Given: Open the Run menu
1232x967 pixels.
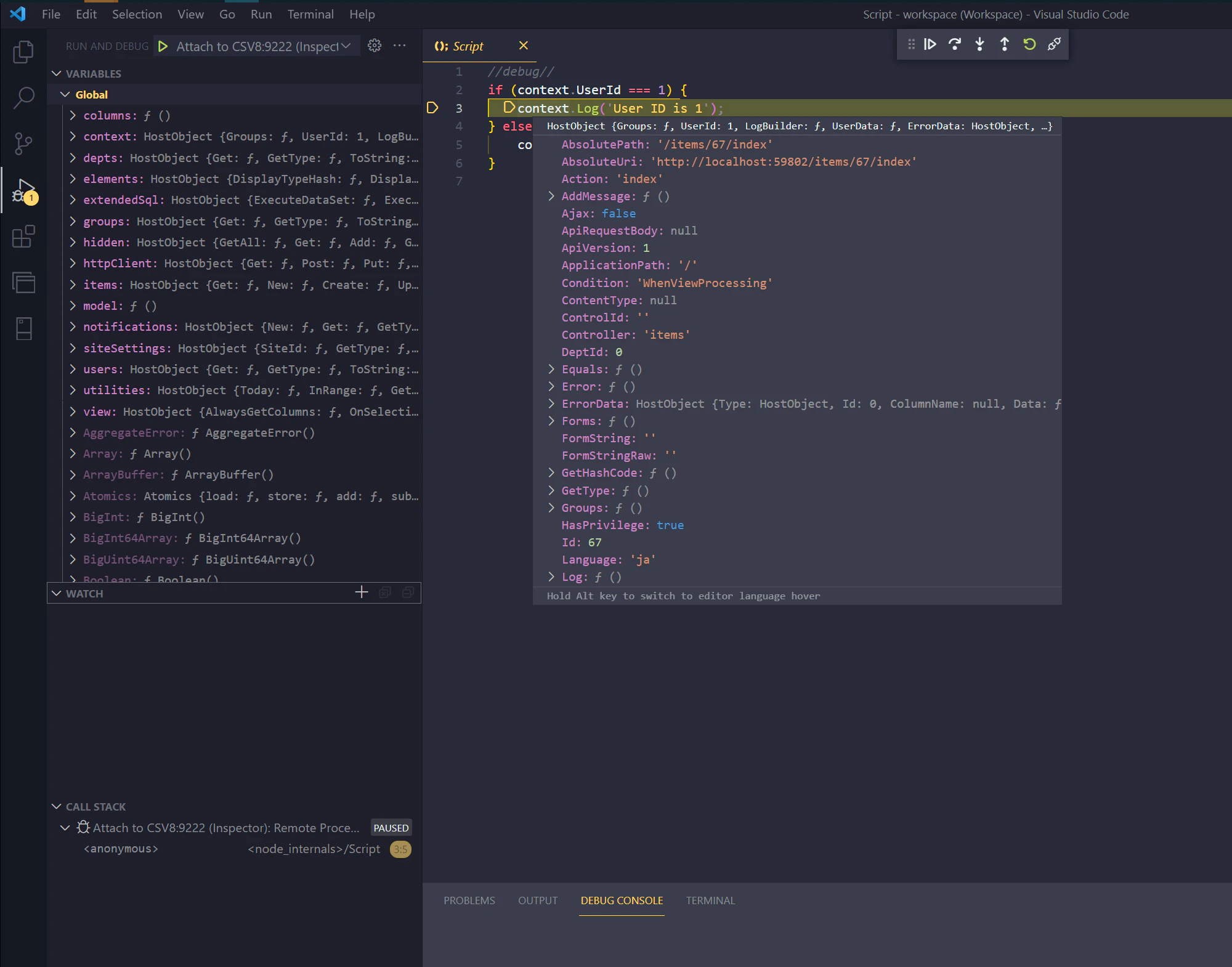Looking at the screenshot, I should pyautogui.click(x=261, y=14).
